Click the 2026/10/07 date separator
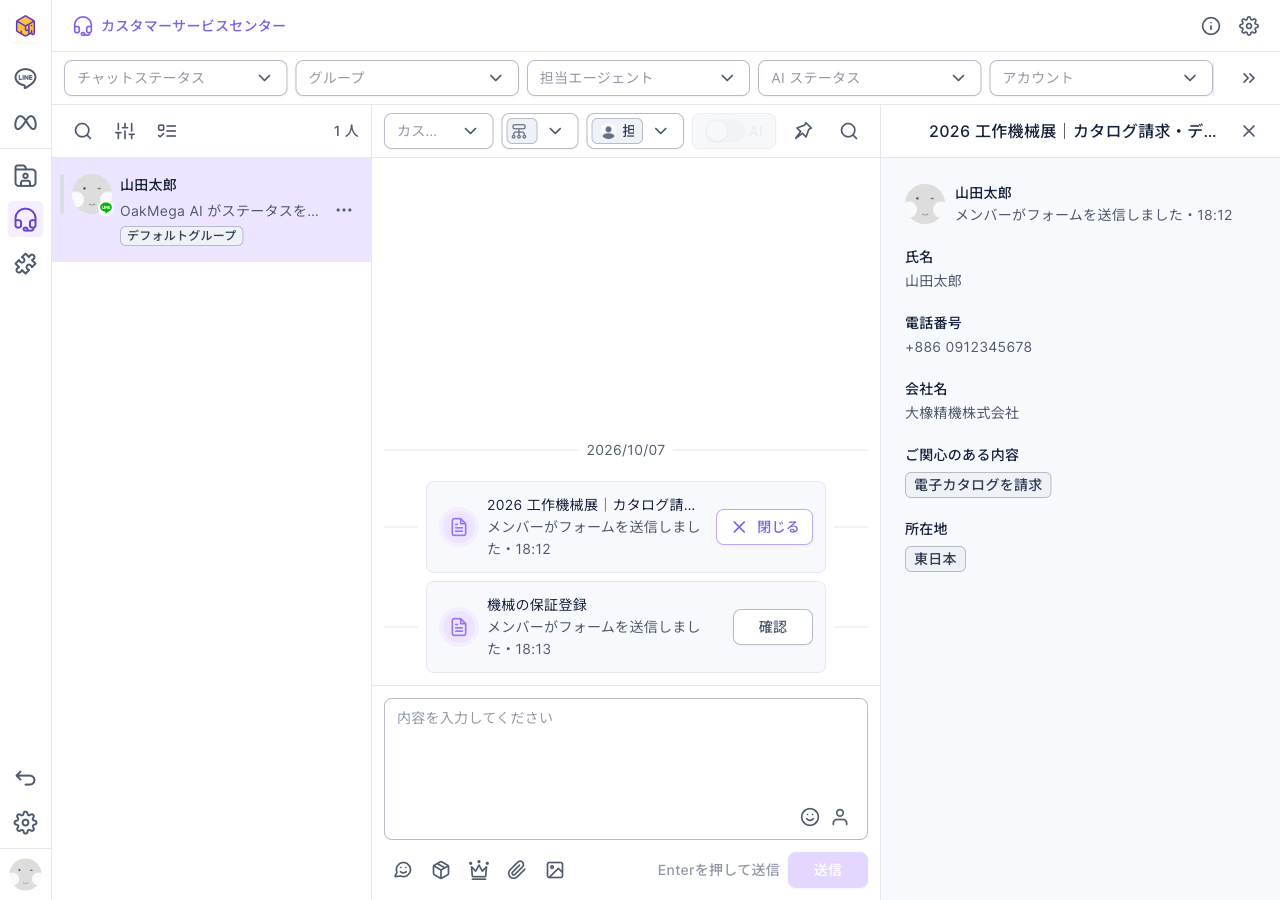Screen dimensions: 1280x900 [626, 450]
